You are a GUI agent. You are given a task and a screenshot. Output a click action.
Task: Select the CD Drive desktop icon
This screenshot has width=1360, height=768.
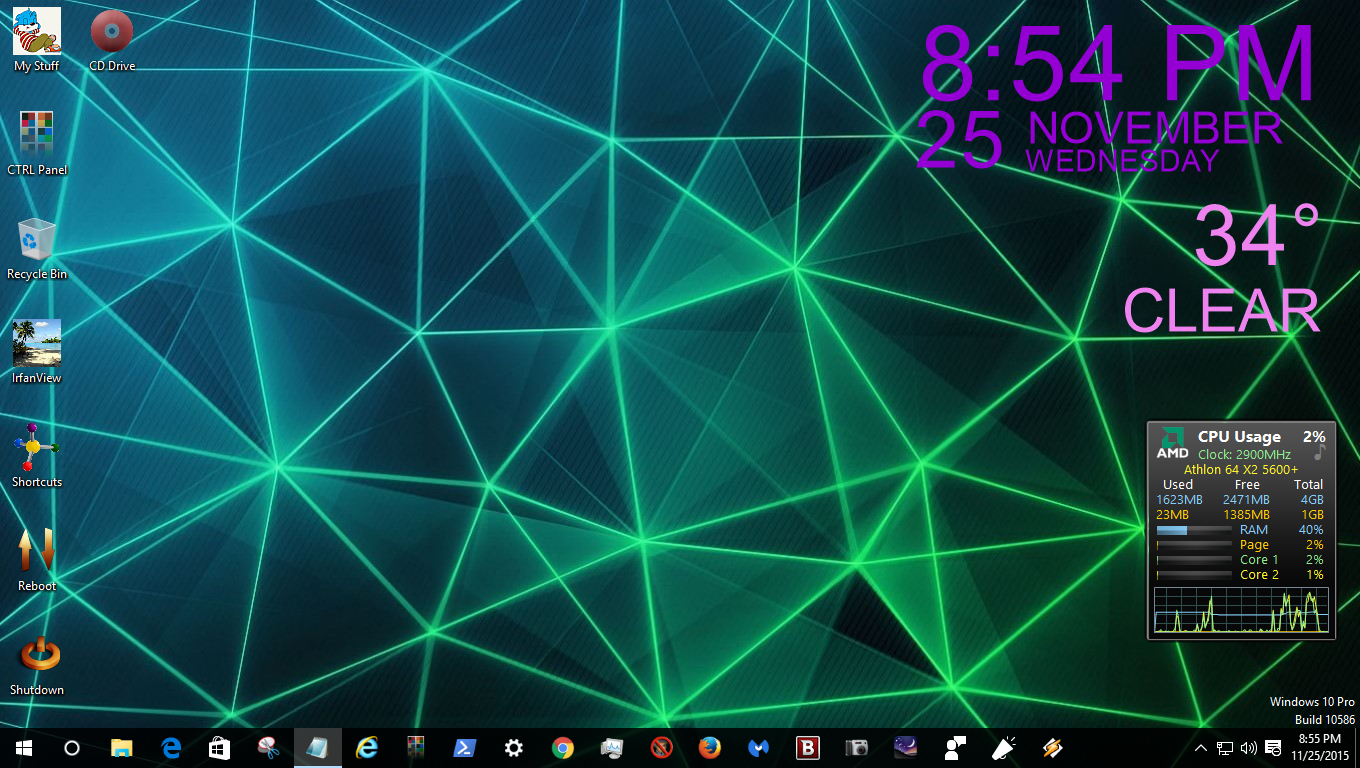click(112, 40)
